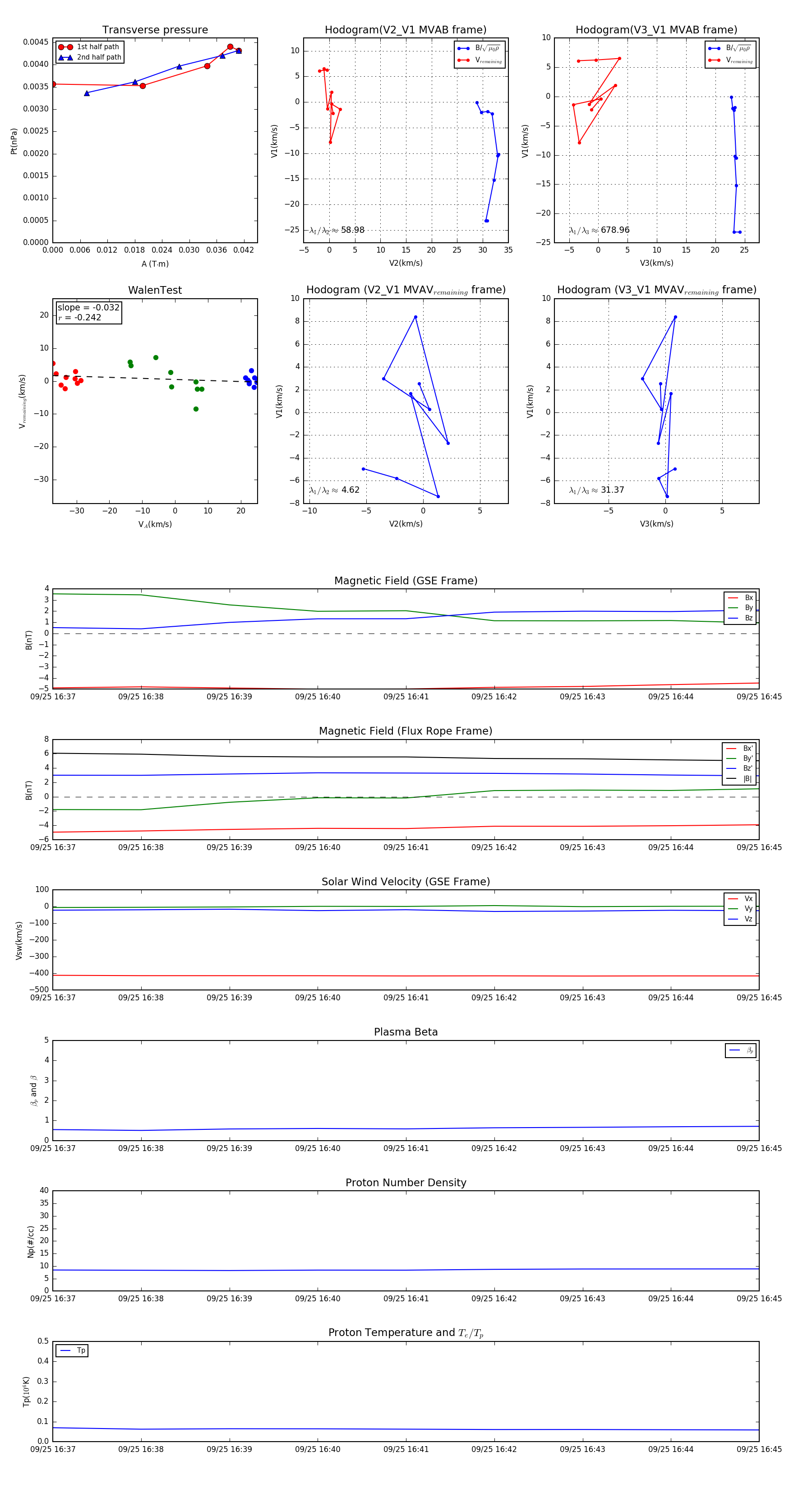Viewport: 812px width, 1489px height.
Task: Click the Bx' legend entry in flux rope plot
Action: click(739, 749)
